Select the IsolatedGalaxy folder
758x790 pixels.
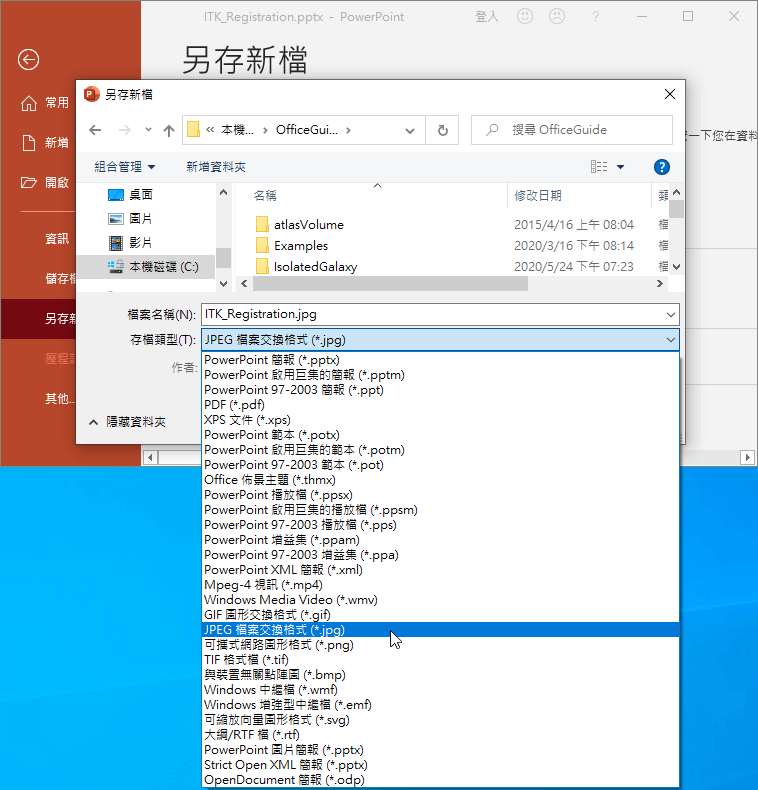315,267
